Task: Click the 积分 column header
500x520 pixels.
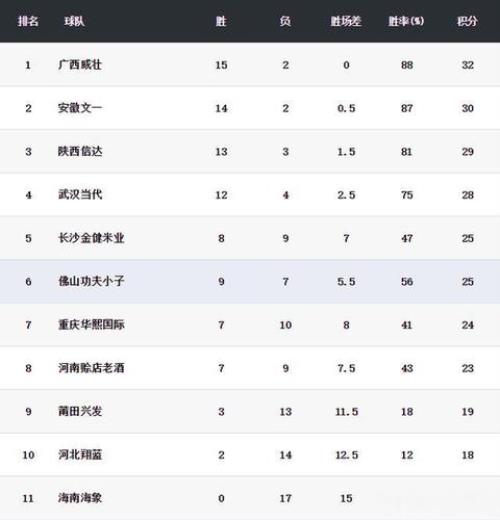Action: pos(467,21)
